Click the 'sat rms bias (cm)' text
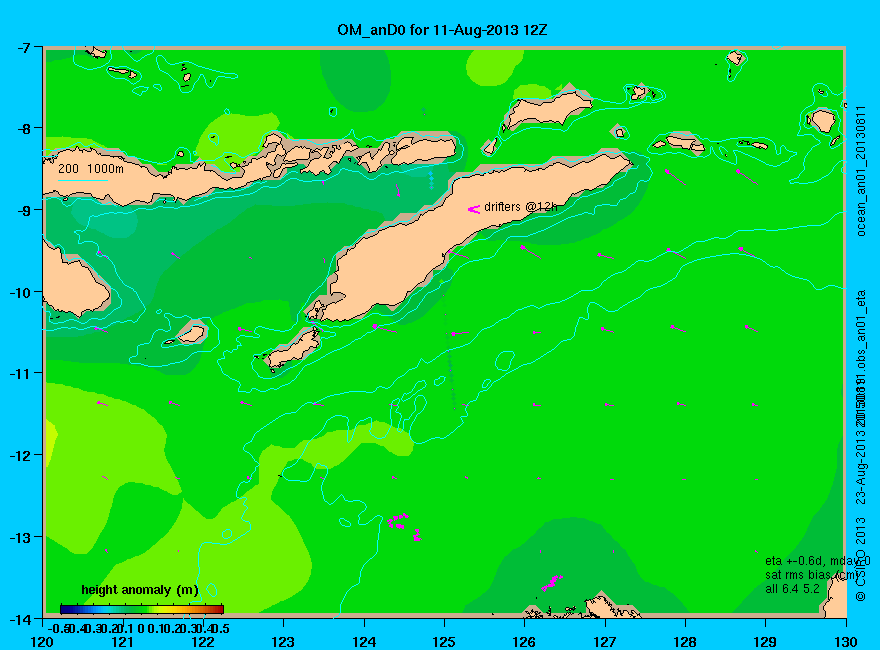The height and width of the screenshot is (650, 880). [813, 575]
